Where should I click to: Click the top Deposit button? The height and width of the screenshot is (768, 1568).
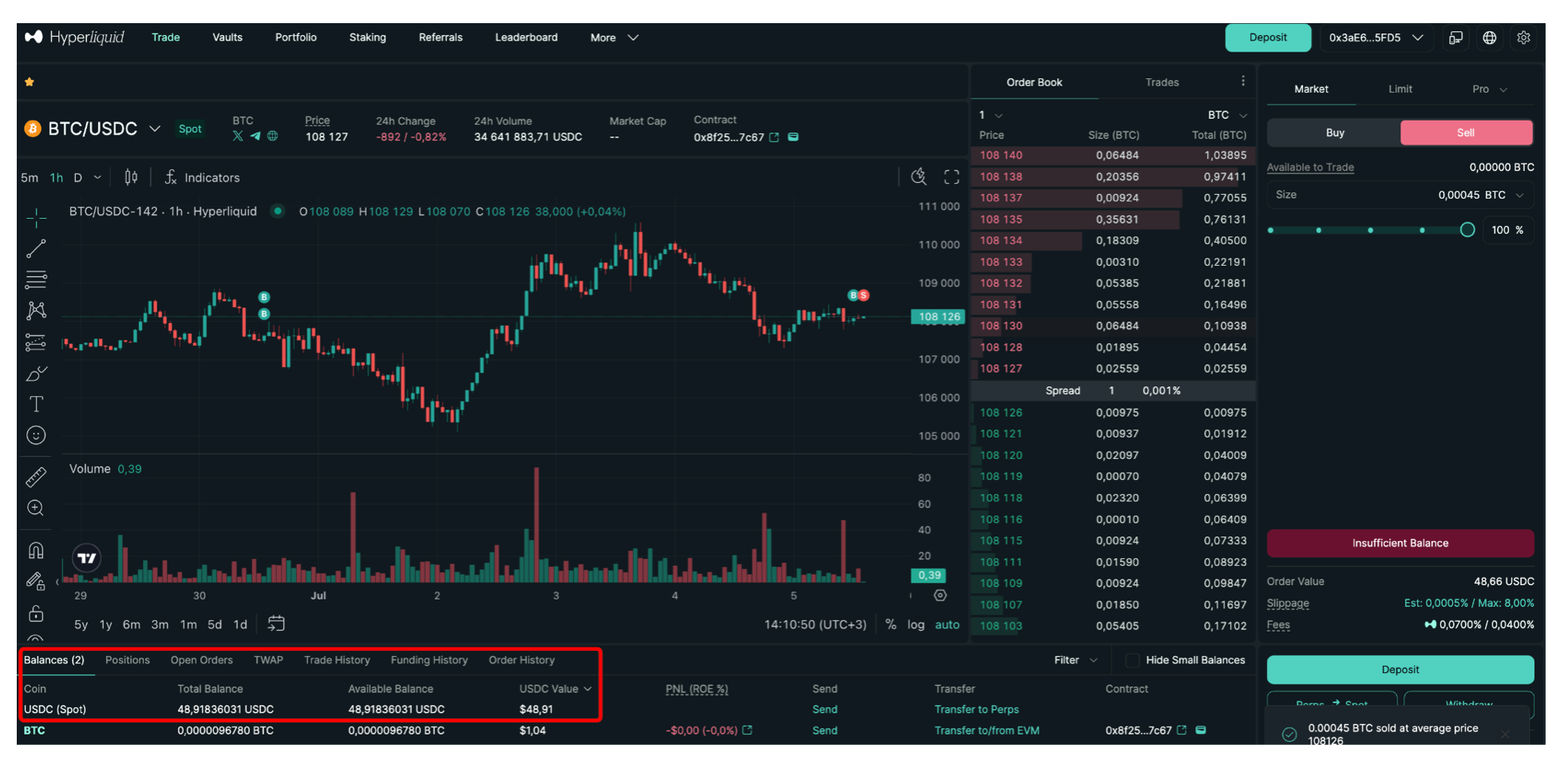coord(1268,38)
